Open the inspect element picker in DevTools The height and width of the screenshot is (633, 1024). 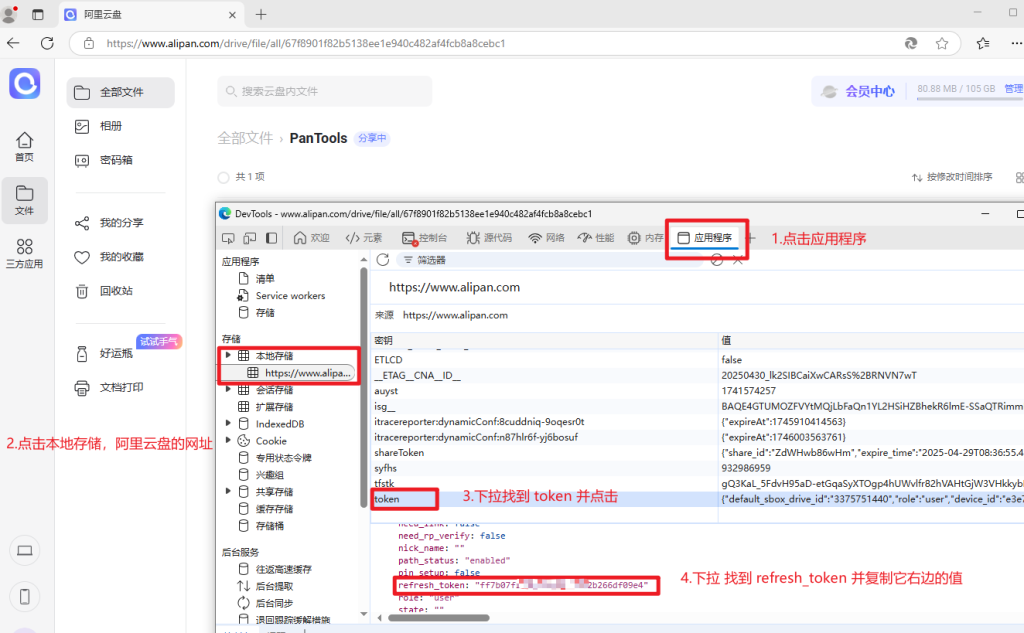[228, 238]
